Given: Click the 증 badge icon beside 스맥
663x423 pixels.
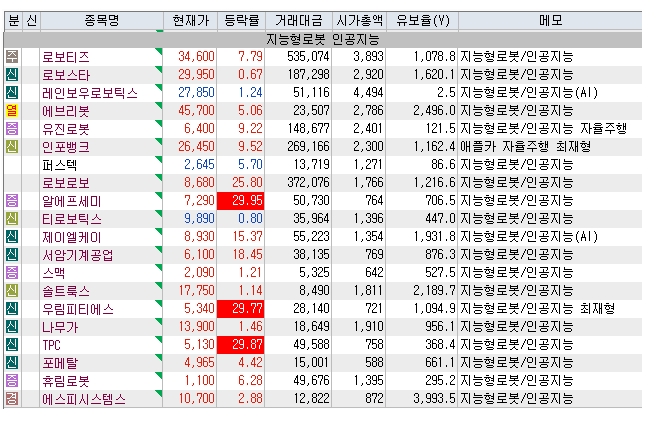Looking at the screenshot, I should (12, 272).
